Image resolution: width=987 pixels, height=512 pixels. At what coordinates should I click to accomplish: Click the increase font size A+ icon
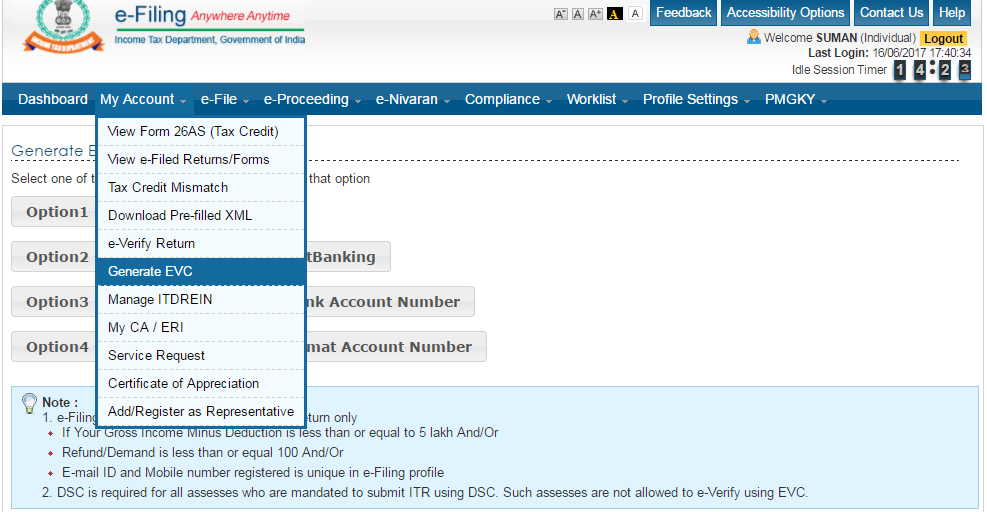pos(596,14)
